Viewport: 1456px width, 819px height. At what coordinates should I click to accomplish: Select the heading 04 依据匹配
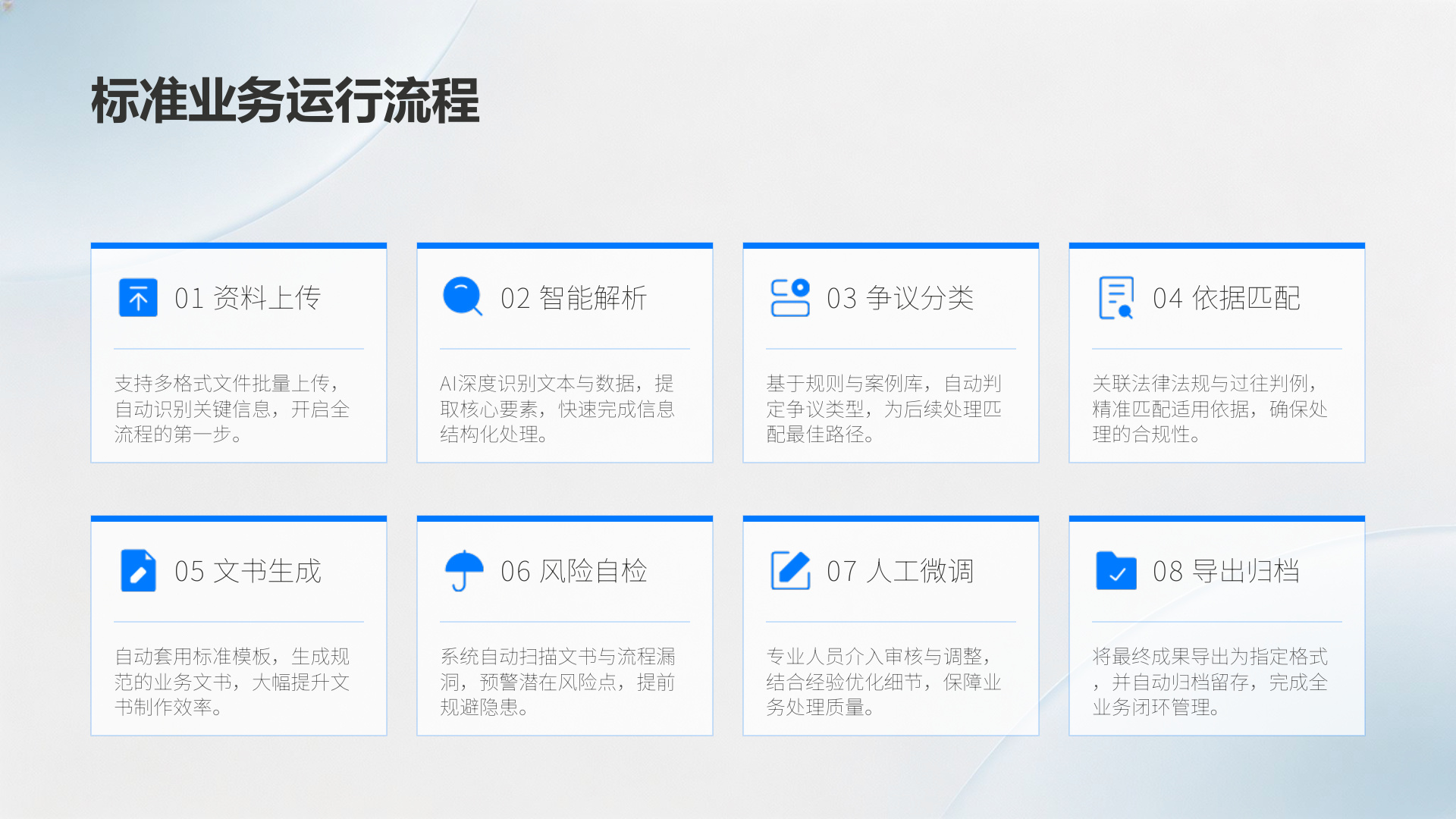coord(1226,298)
